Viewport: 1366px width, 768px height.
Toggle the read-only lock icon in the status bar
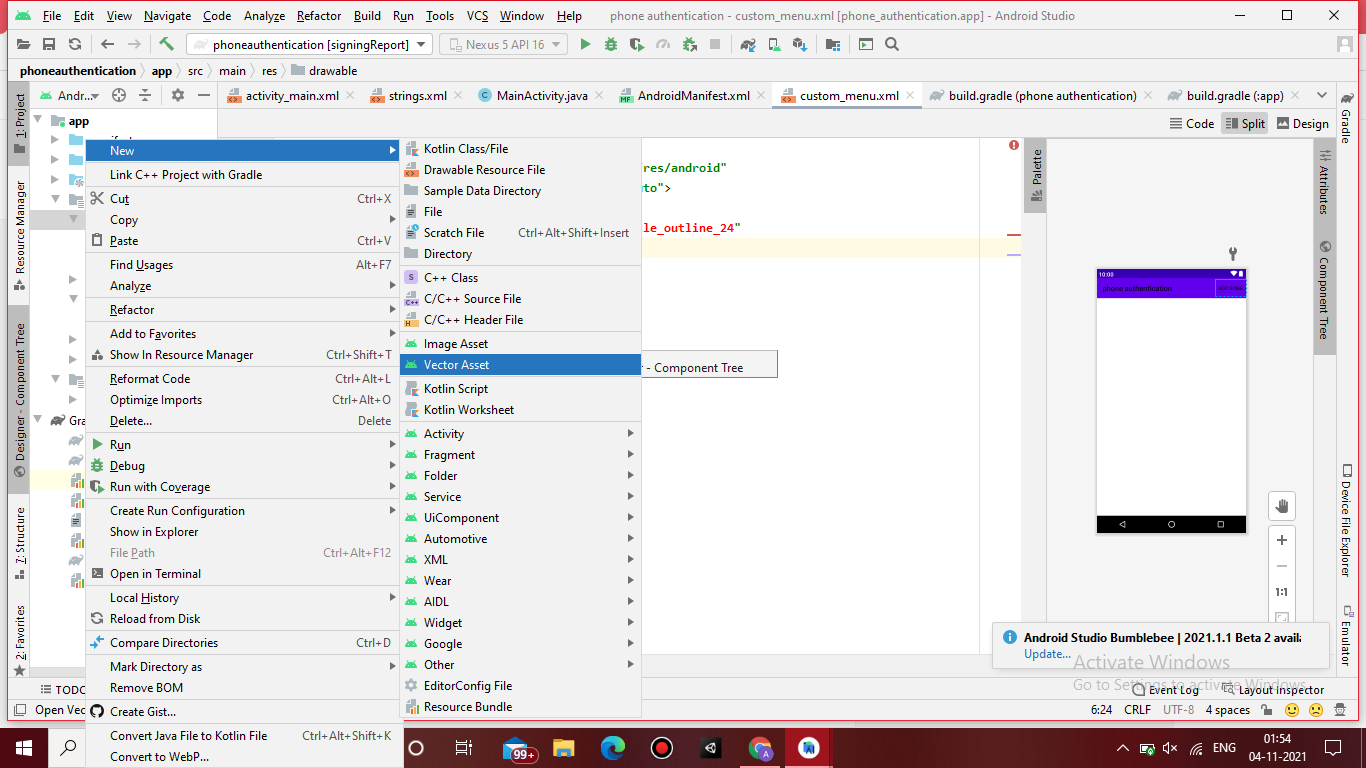point(1267,710)
